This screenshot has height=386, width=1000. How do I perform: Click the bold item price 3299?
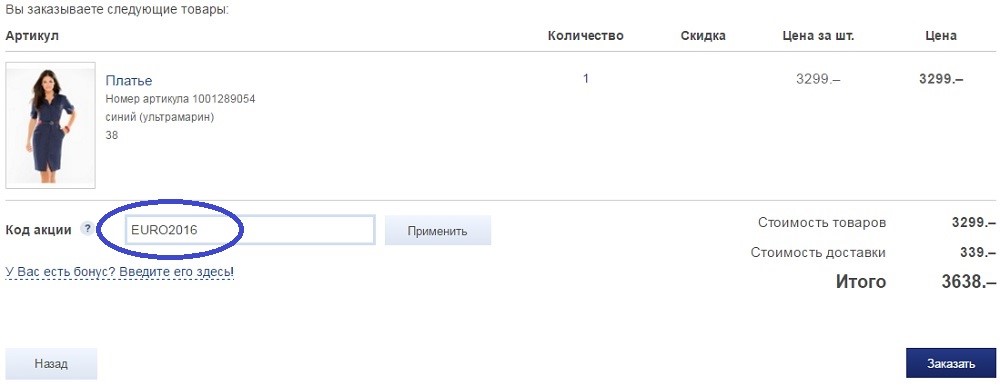[x=941, y=80]
